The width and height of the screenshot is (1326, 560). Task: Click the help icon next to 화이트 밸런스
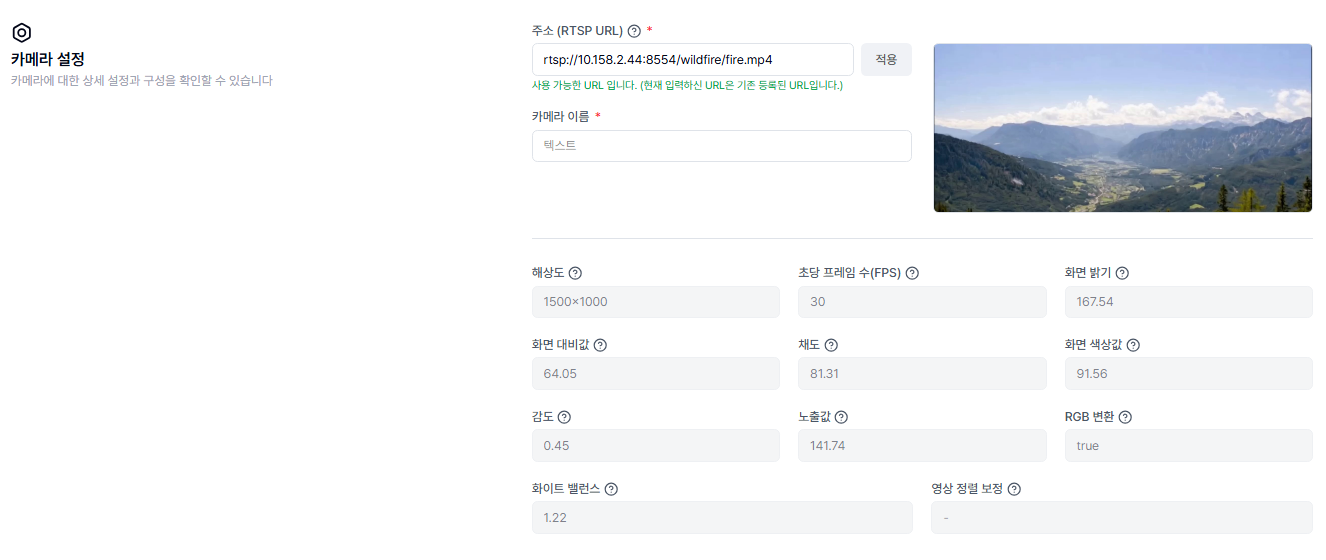tap(611, 489)
